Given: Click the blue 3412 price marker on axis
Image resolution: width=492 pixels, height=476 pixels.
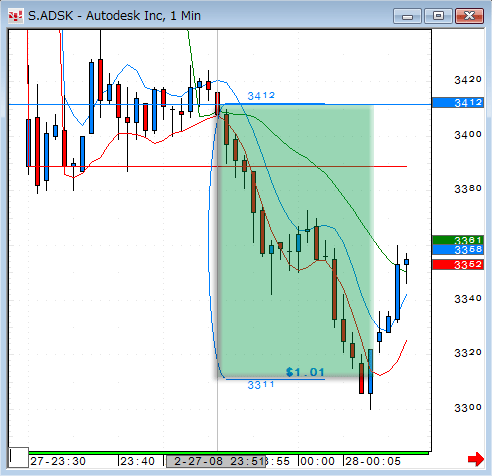Looking at the screenshot, I should pos(458,102).
